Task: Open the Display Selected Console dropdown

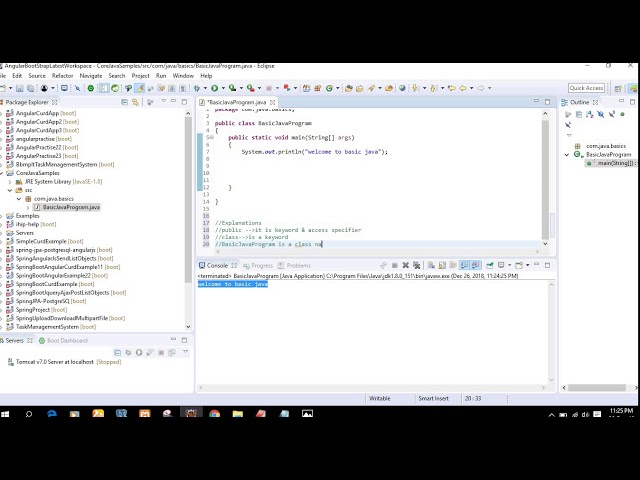Action: tap(509, 265)
